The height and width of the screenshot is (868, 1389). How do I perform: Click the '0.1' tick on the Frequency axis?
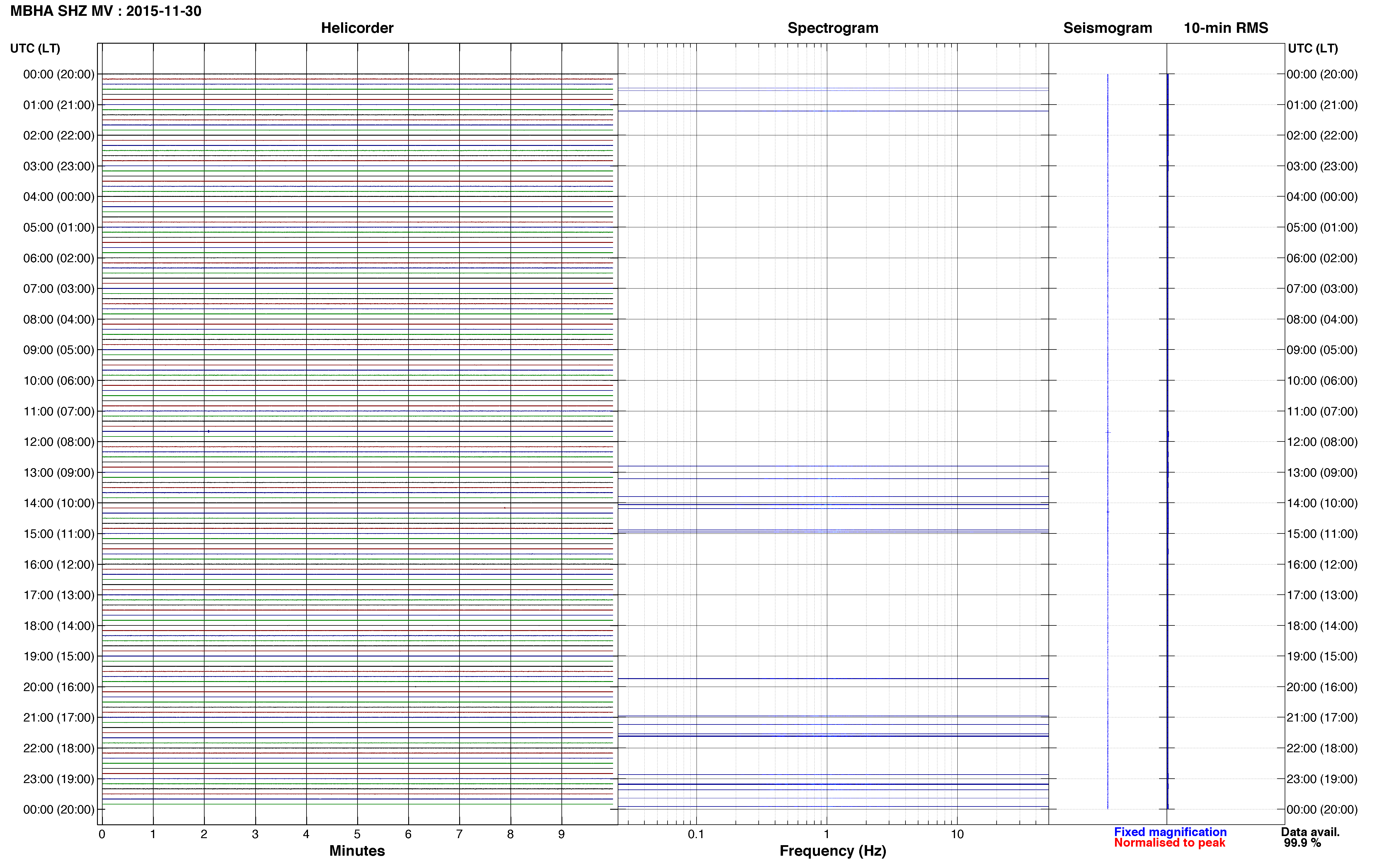click(696, 834)
